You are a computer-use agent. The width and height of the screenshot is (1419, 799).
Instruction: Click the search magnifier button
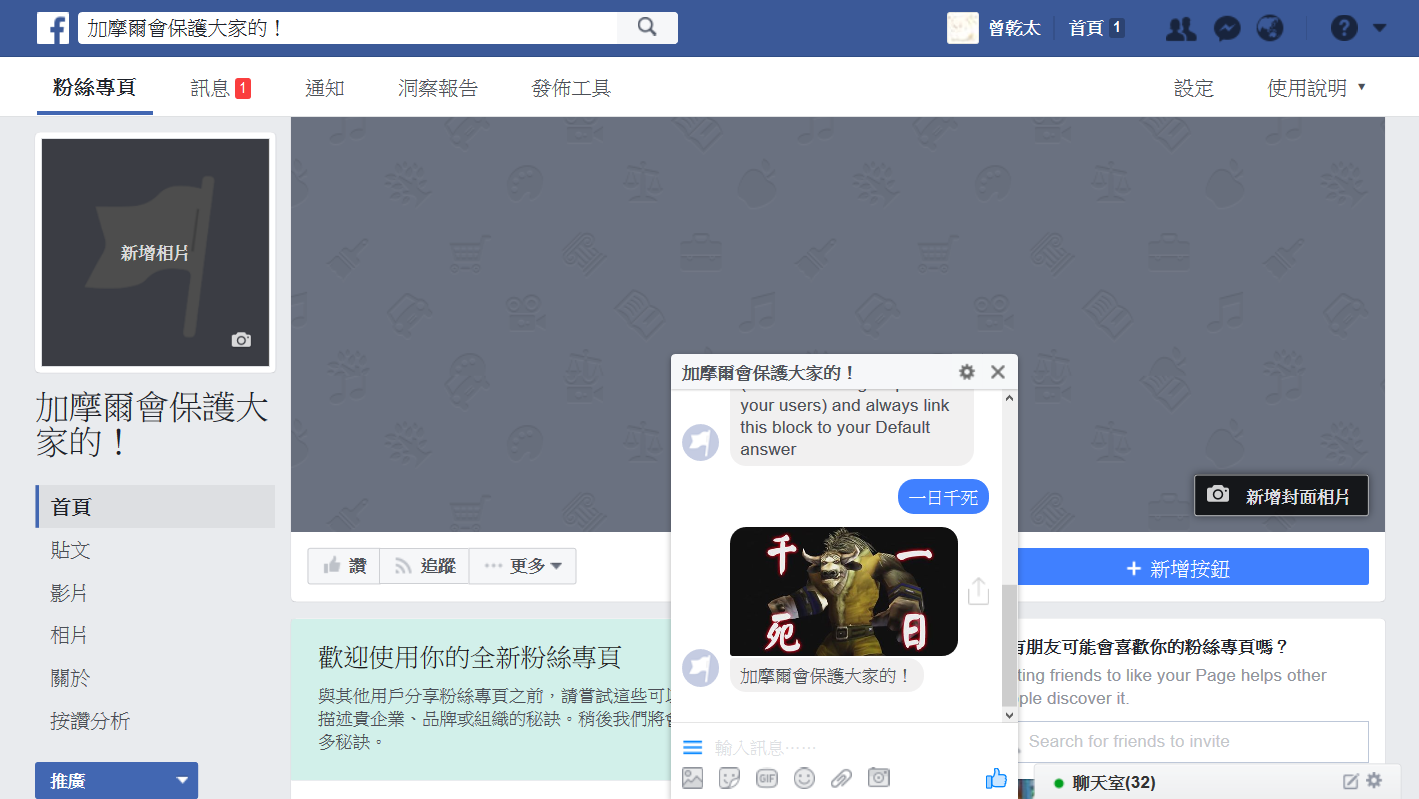coord(647,28)
